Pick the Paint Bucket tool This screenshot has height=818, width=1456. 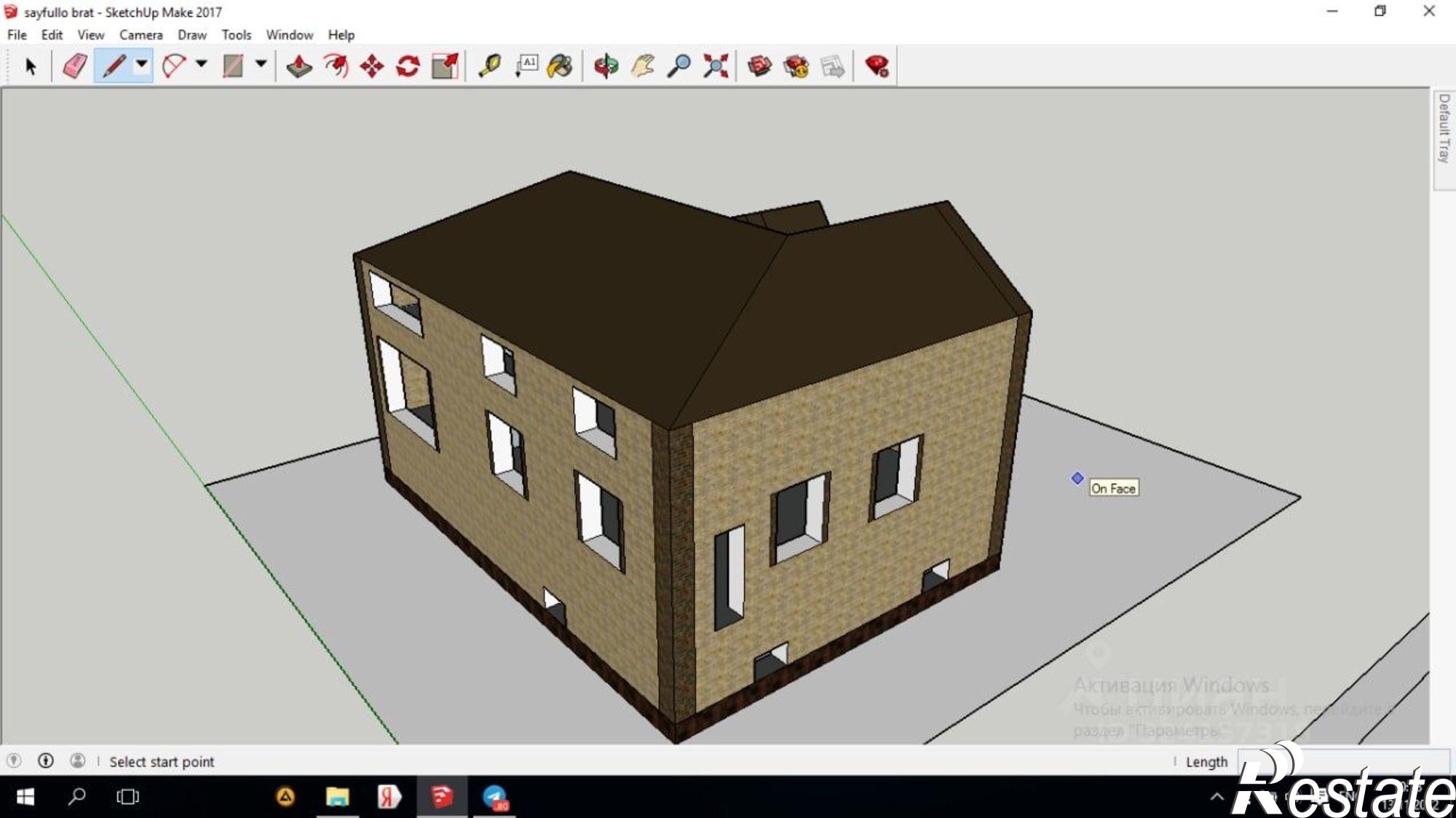tap(560, 66)
